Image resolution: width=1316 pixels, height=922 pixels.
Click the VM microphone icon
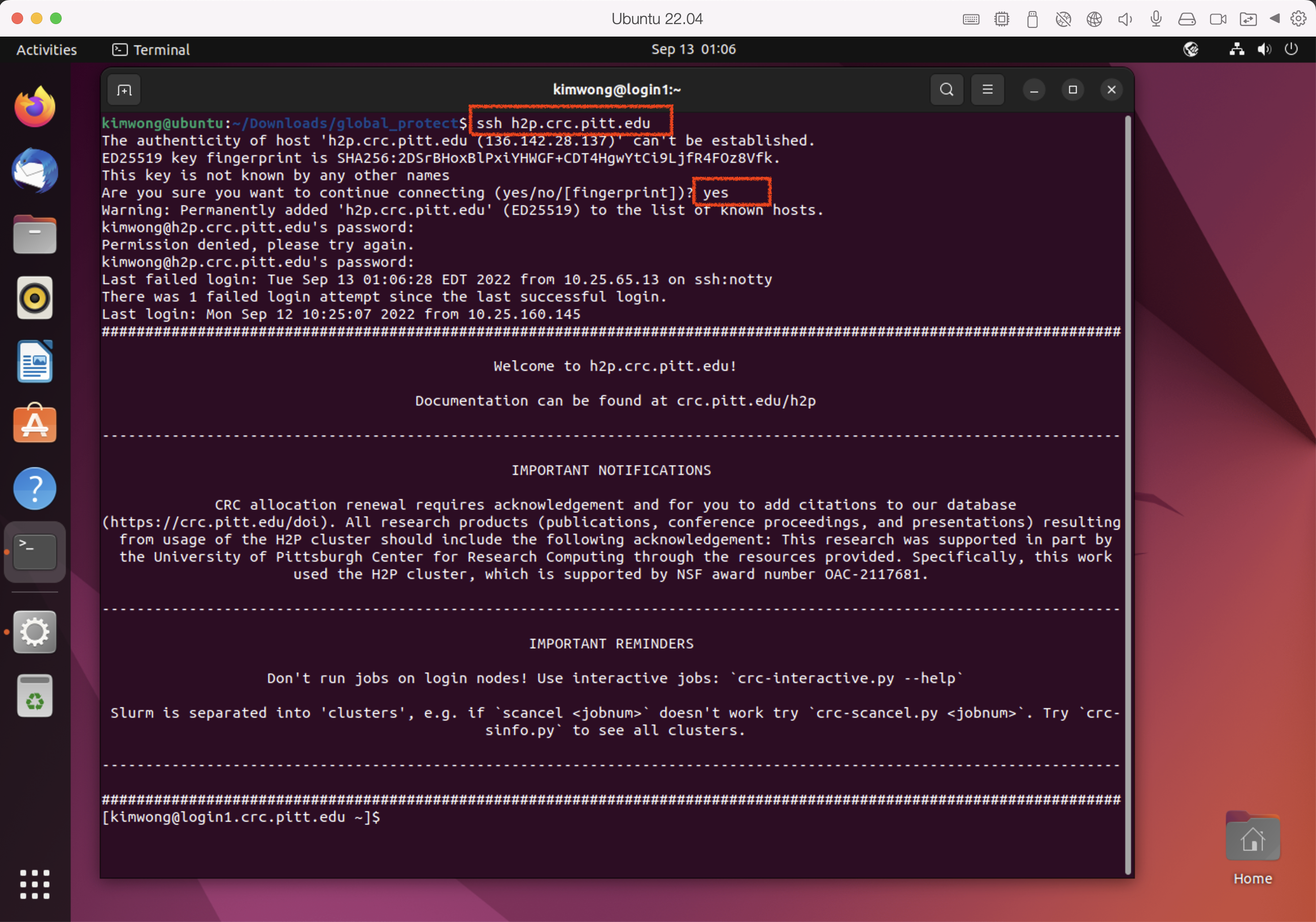(x=1156, y=18)
